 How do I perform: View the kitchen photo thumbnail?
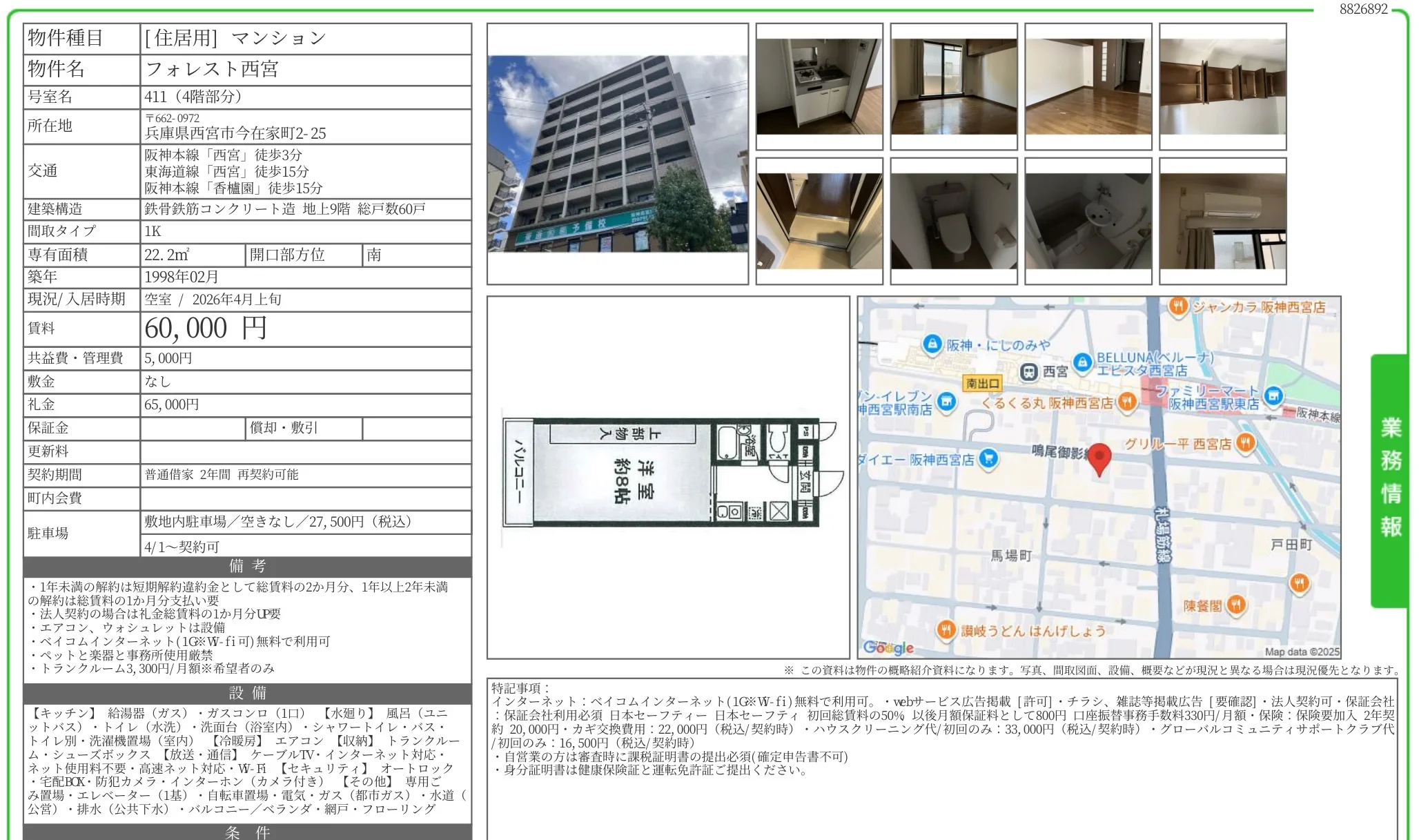820,86
